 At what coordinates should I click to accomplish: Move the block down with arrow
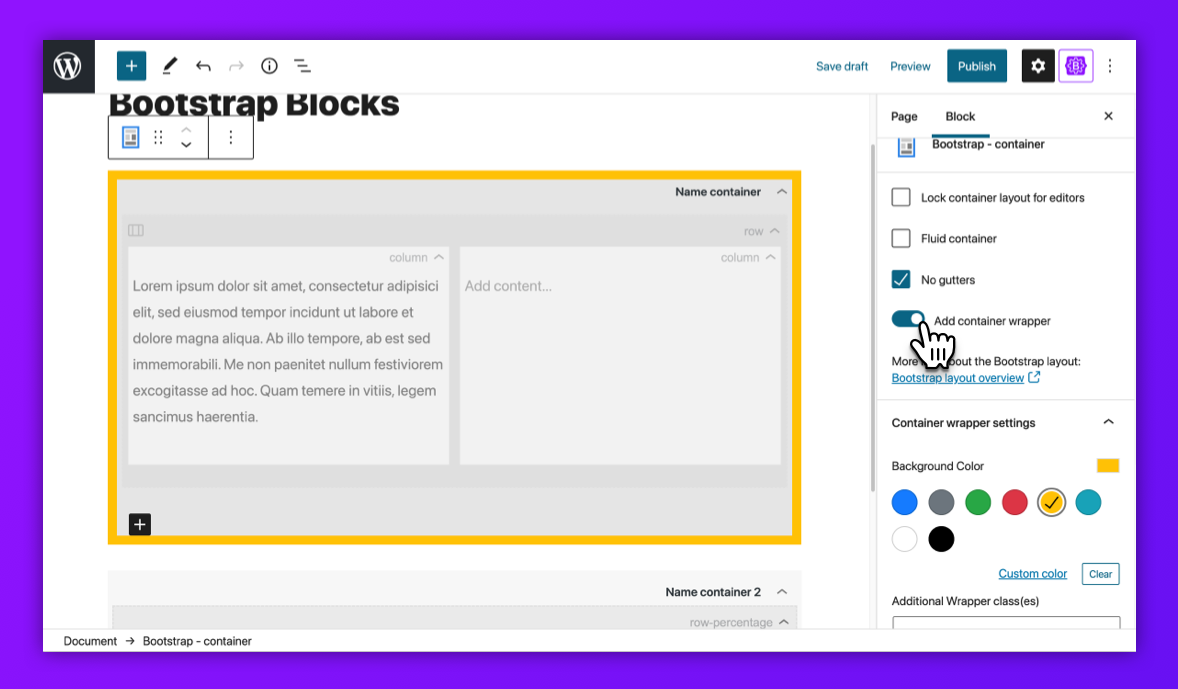point(186,144)
